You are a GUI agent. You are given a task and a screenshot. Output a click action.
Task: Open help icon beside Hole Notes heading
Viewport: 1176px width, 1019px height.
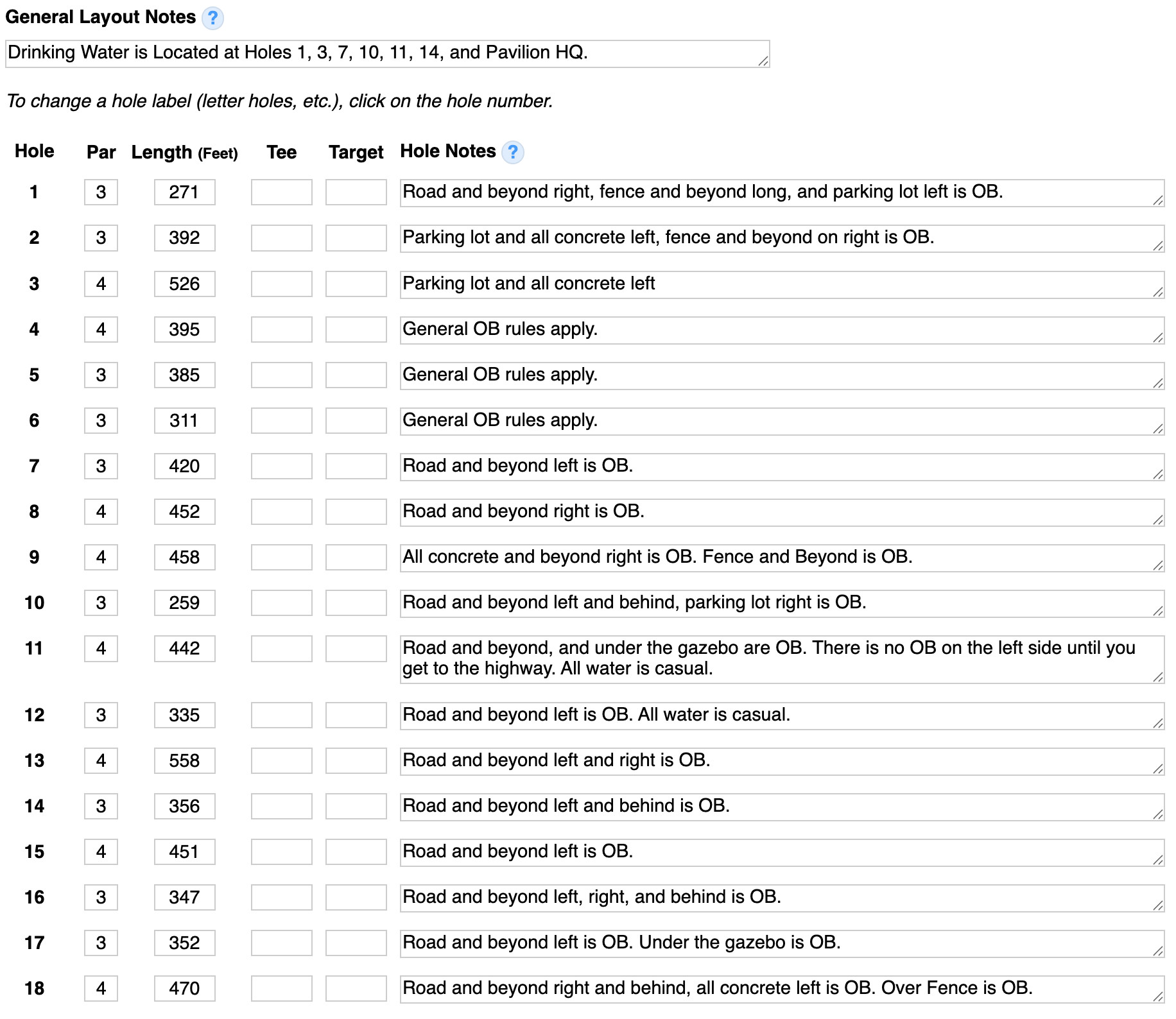click(x=513, y=153)
